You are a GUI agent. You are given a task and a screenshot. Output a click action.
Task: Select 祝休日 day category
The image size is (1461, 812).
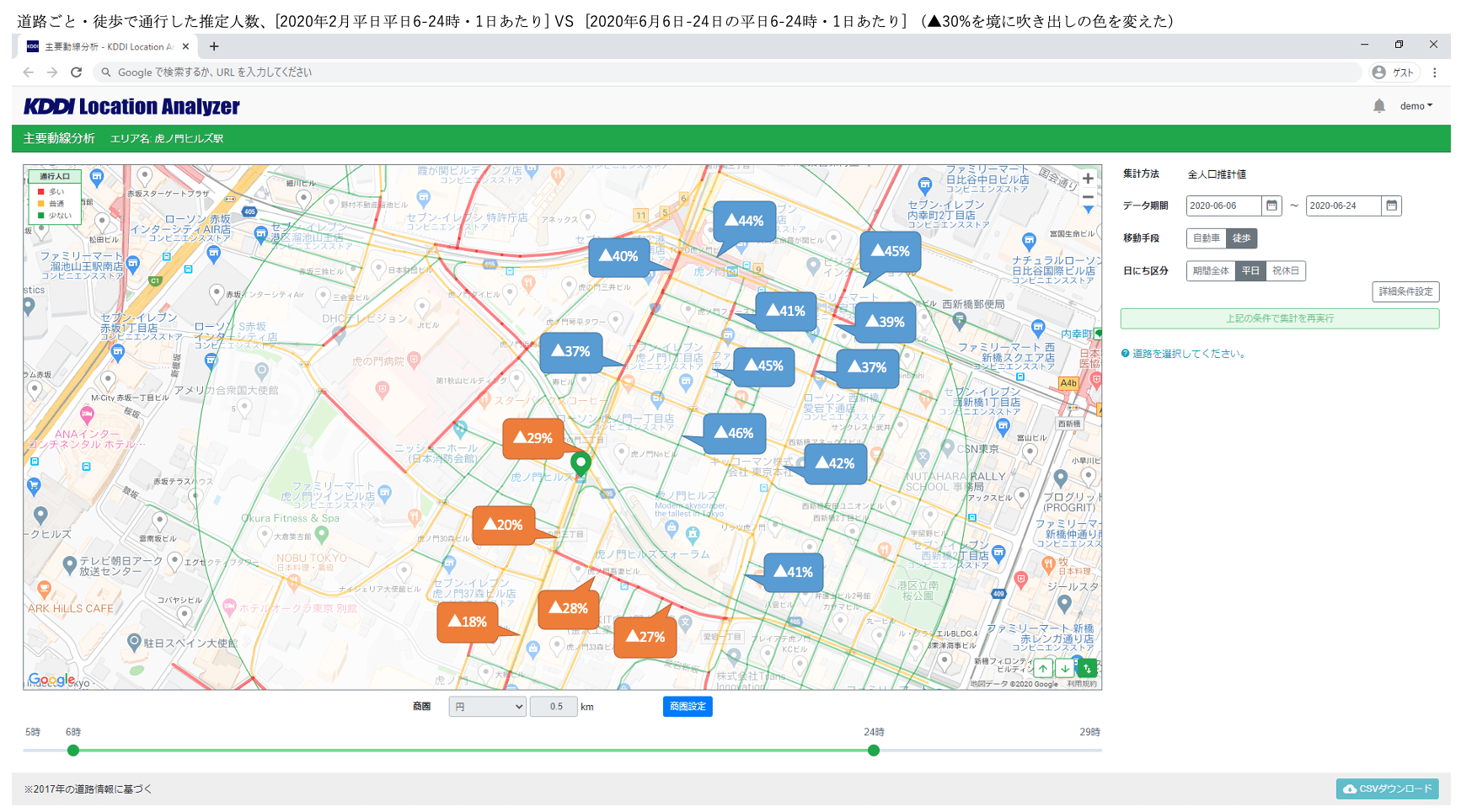[x=1286, y=271]
